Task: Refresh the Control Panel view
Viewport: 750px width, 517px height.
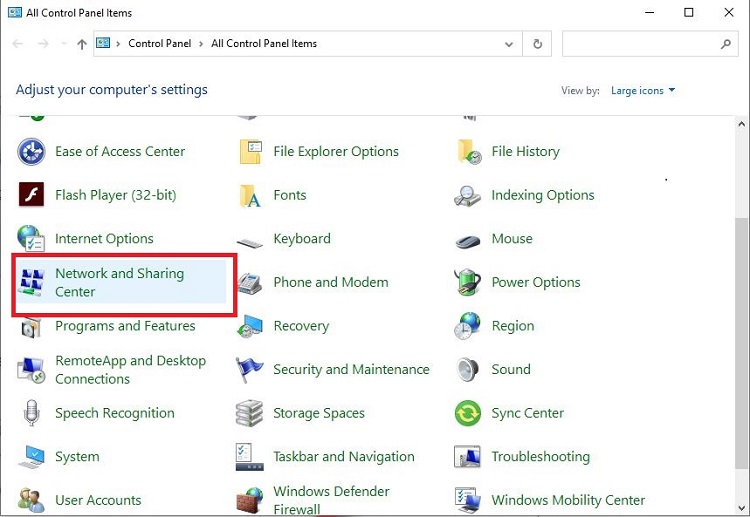Action: [538, 44]
